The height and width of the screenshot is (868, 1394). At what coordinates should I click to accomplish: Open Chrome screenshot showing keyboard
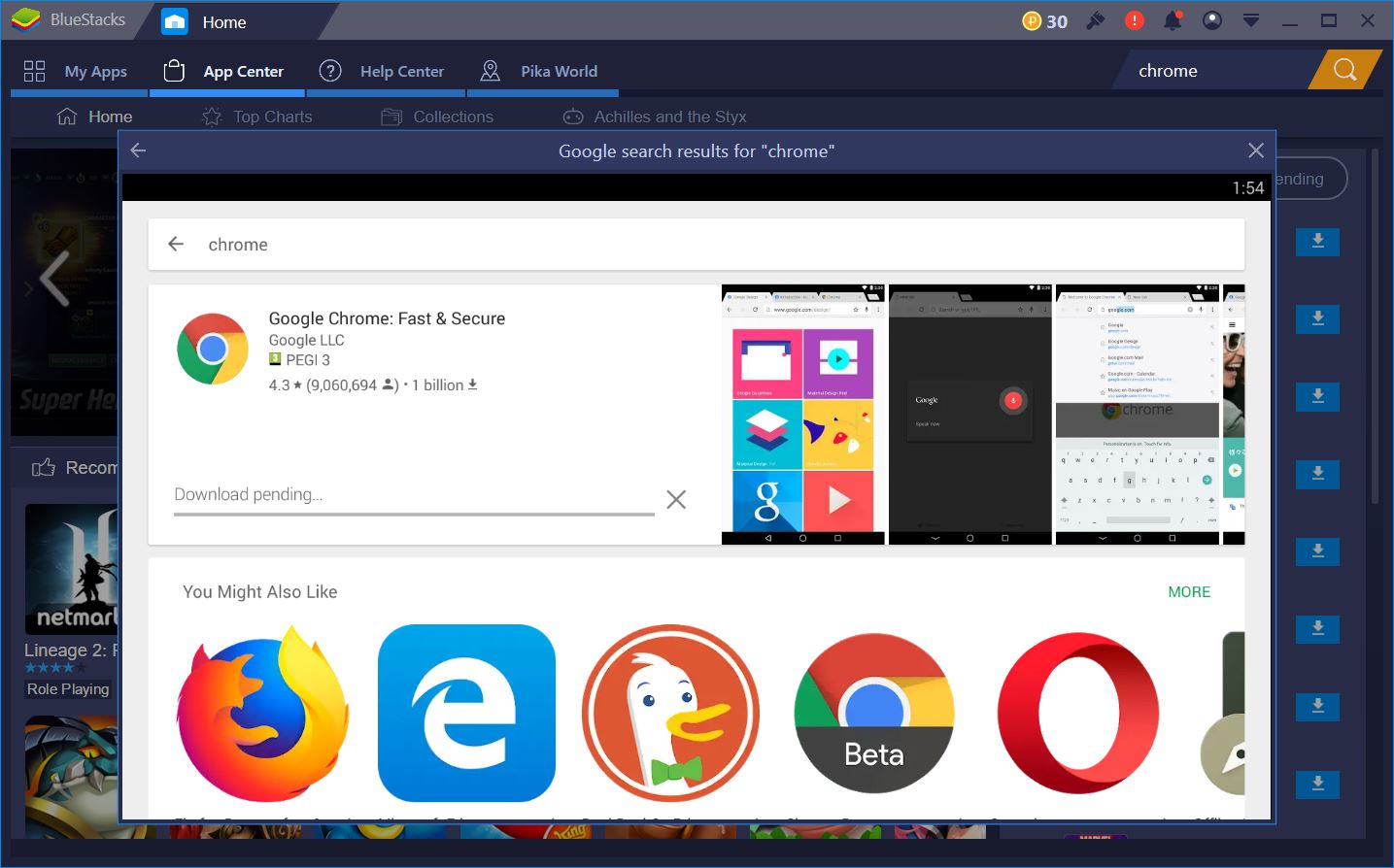point(1138,415)
